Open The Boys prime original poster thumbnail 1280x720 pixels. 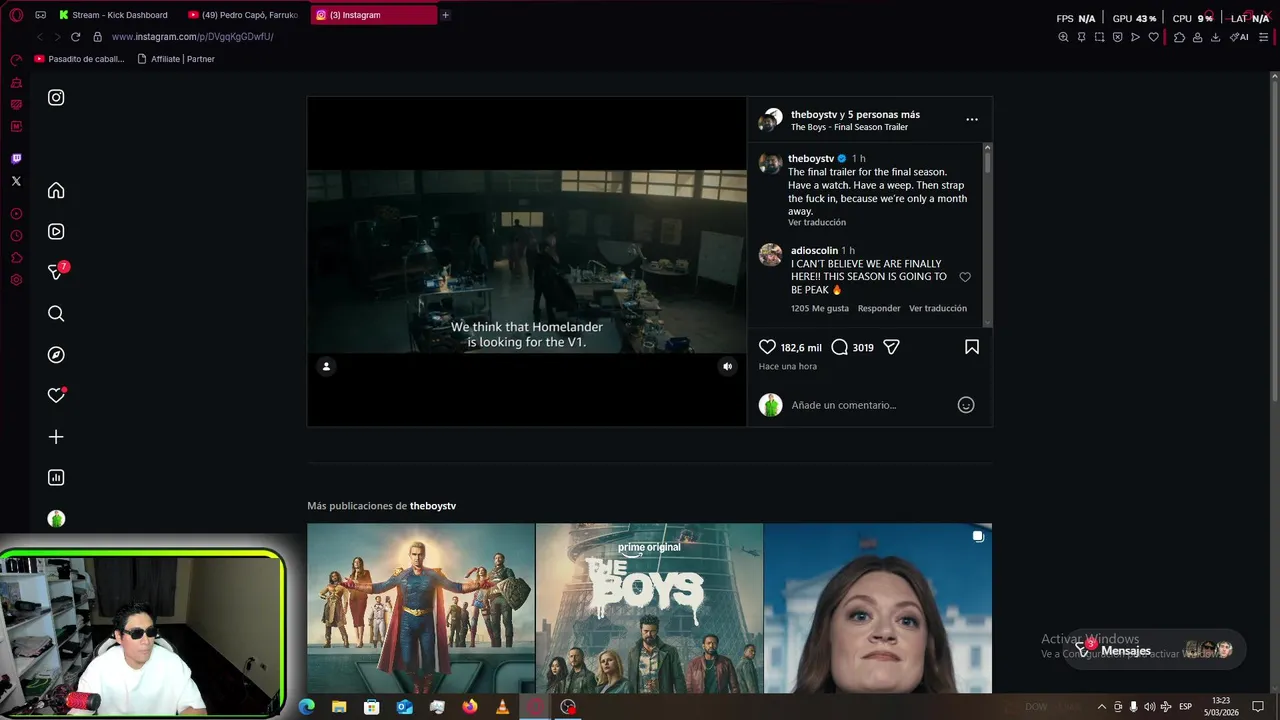[x=649, y=608]
